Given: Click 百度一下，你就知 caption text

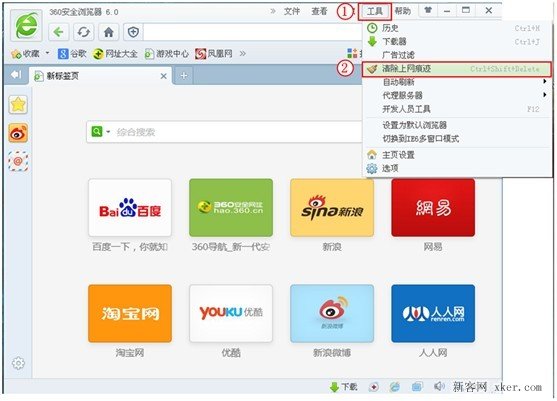Looking at the screenshot, I should (x=130, y=246).
